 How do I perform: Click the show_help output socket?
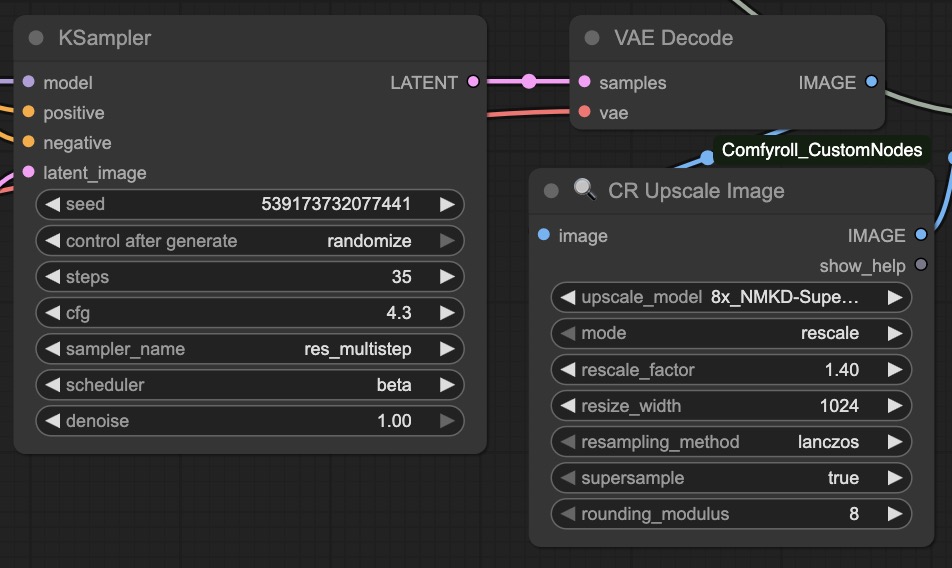pyautogui.click(x=921, y=265)
